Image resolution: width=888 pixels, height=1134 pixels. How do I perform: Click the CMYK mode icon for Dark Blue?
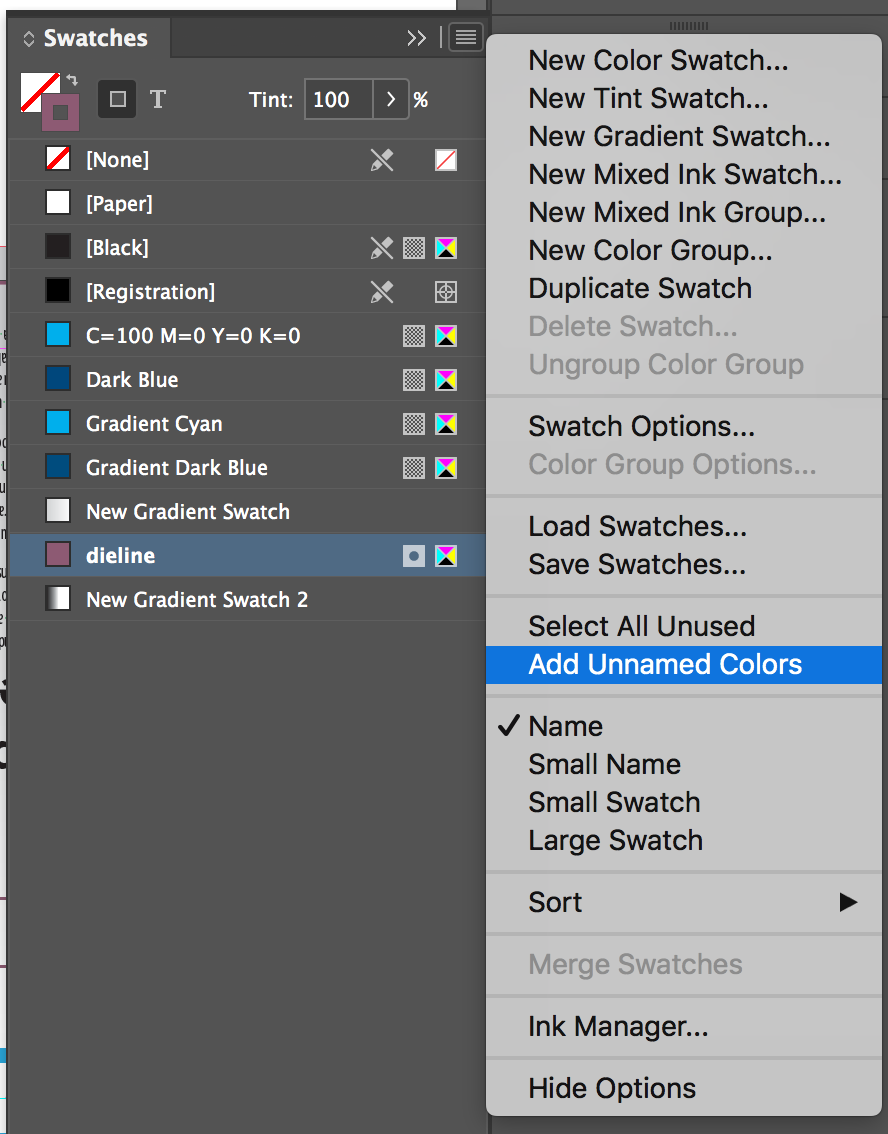446,380
